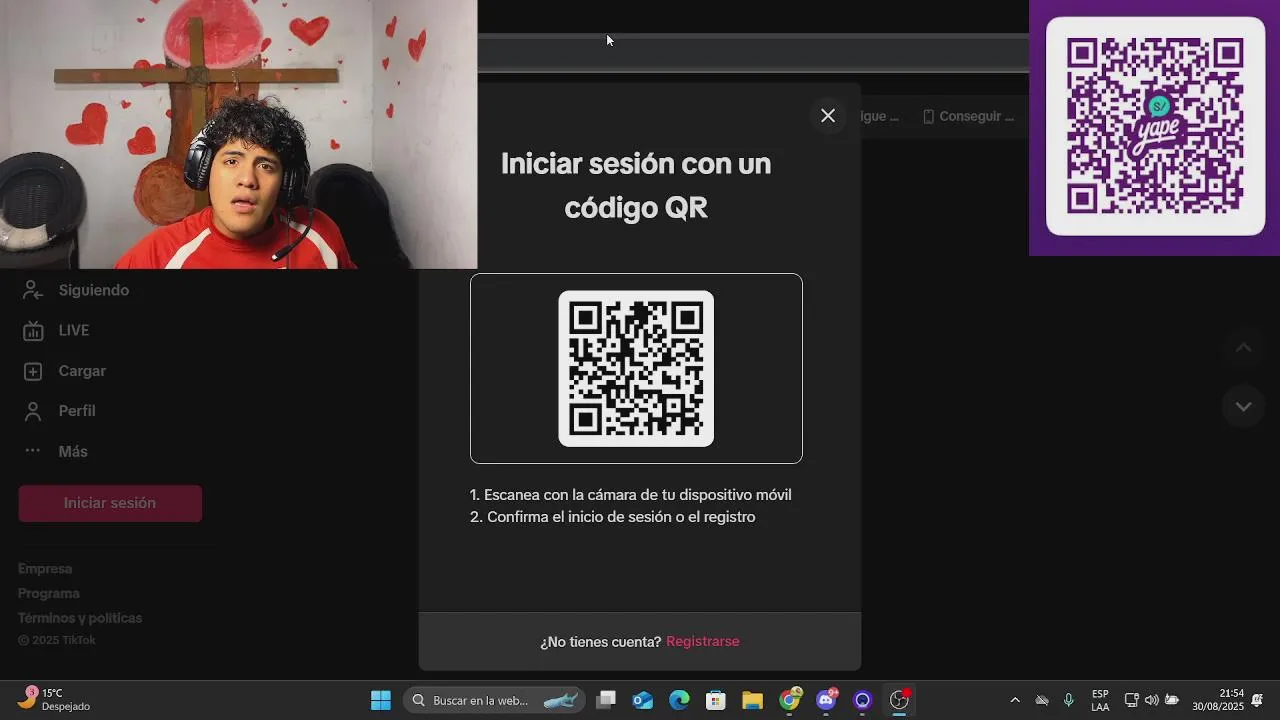Open Discord from the taskbar

[826, 700]
